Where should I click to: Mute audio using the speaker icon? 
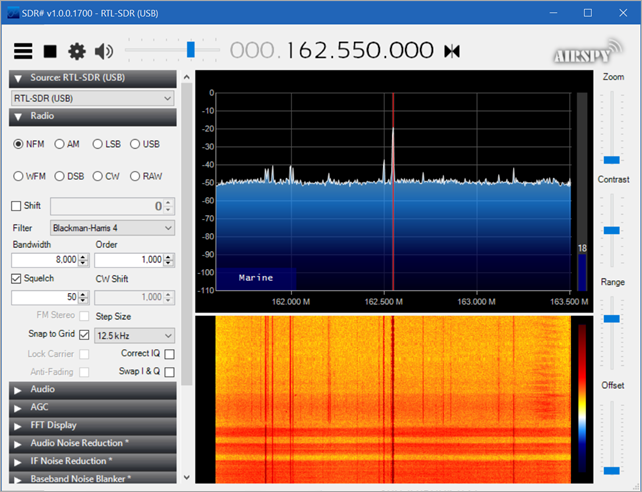click(x=104, y=51)
